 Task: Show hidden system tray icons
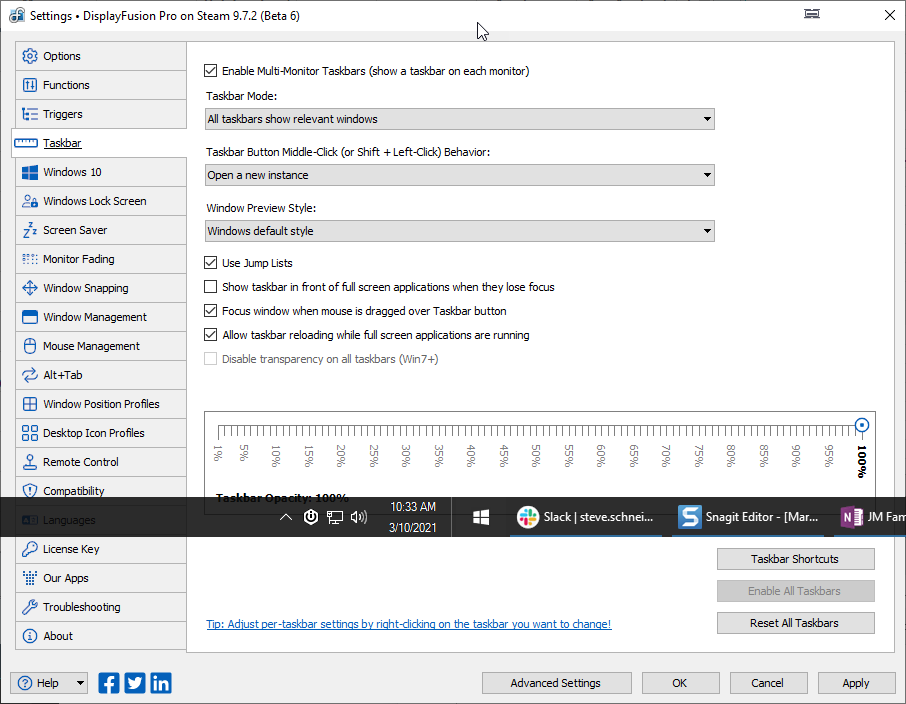(x=286, y=517)
